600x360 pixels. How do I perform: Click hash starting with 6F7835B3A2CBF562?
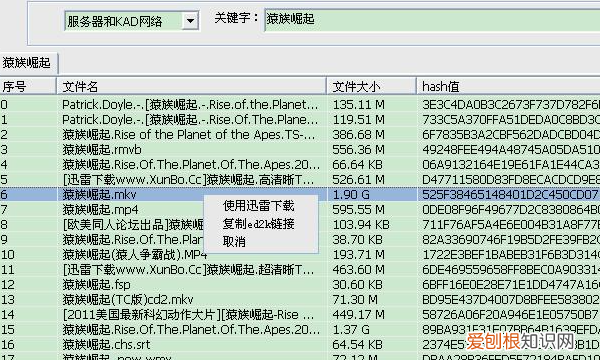point(511,135)
